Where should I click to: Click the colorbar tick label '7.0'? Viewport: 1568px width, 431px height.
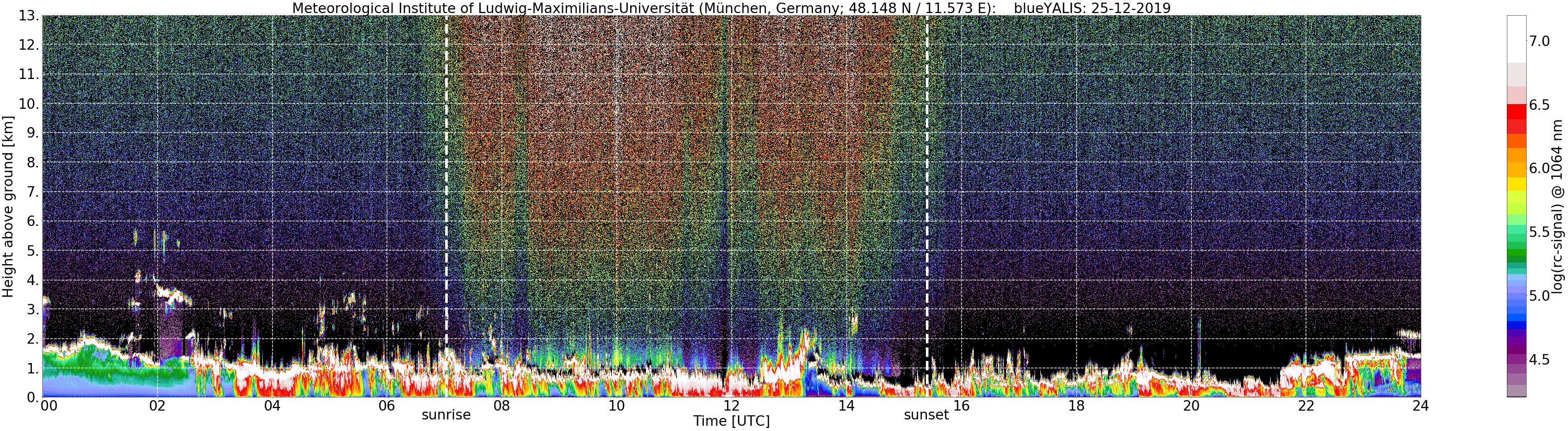(1539, 41)
